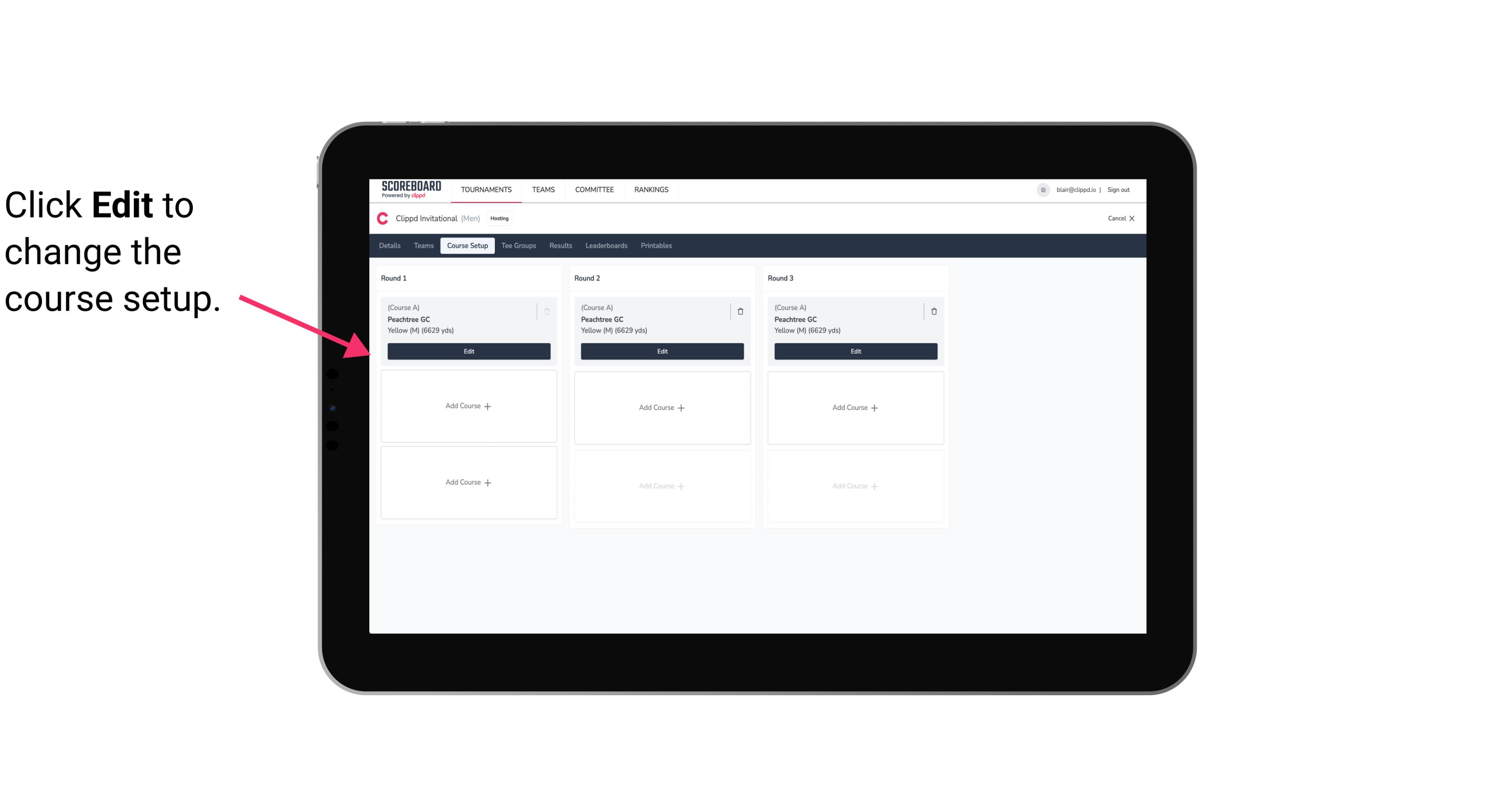Viewport: 1510px width, 812px height.
Task: Click Add Course for Round 1
Action: click(x=468, y=406)
